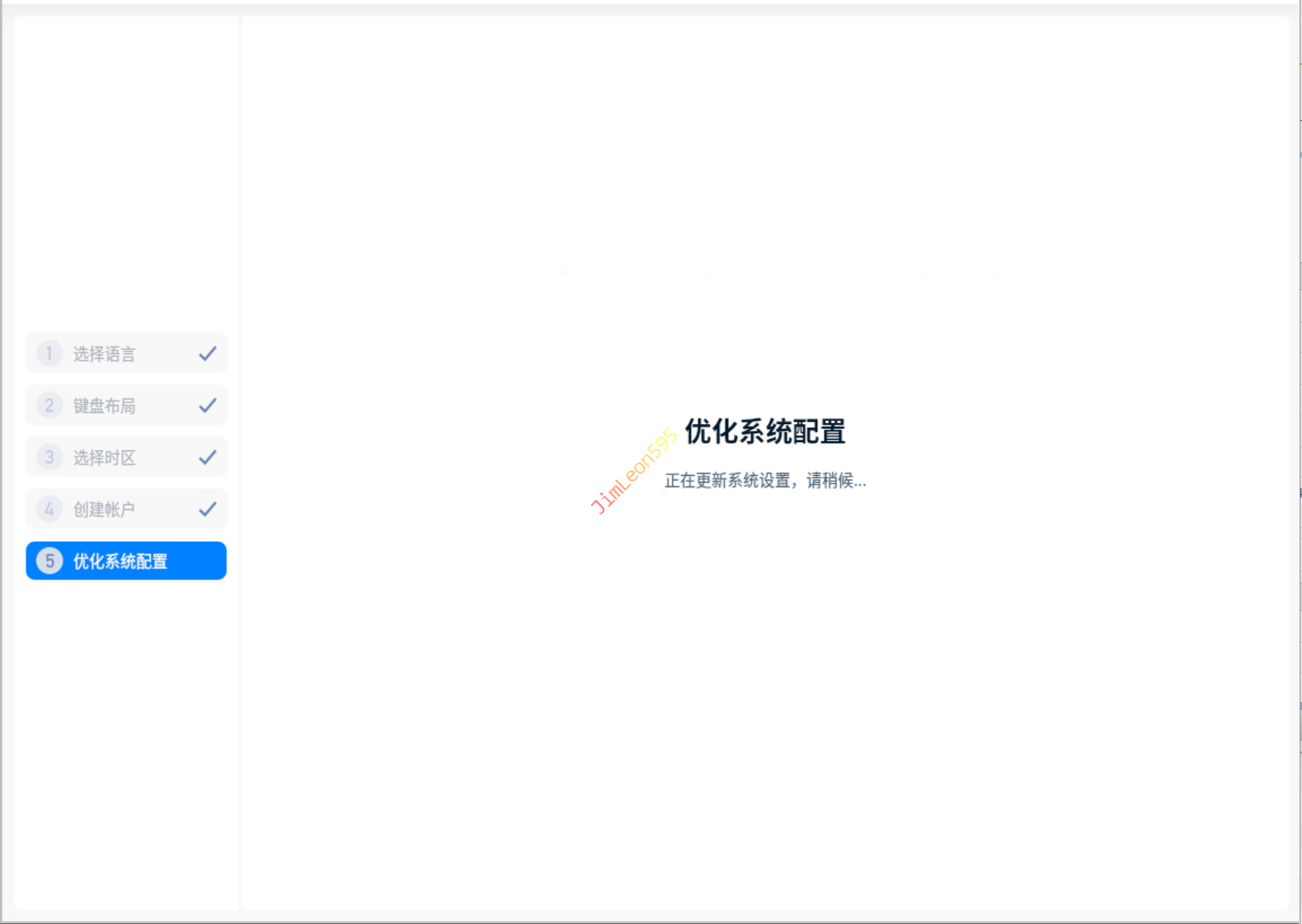Click the number 1 step badge
The image size is (1302, 924).
[50, 353]
